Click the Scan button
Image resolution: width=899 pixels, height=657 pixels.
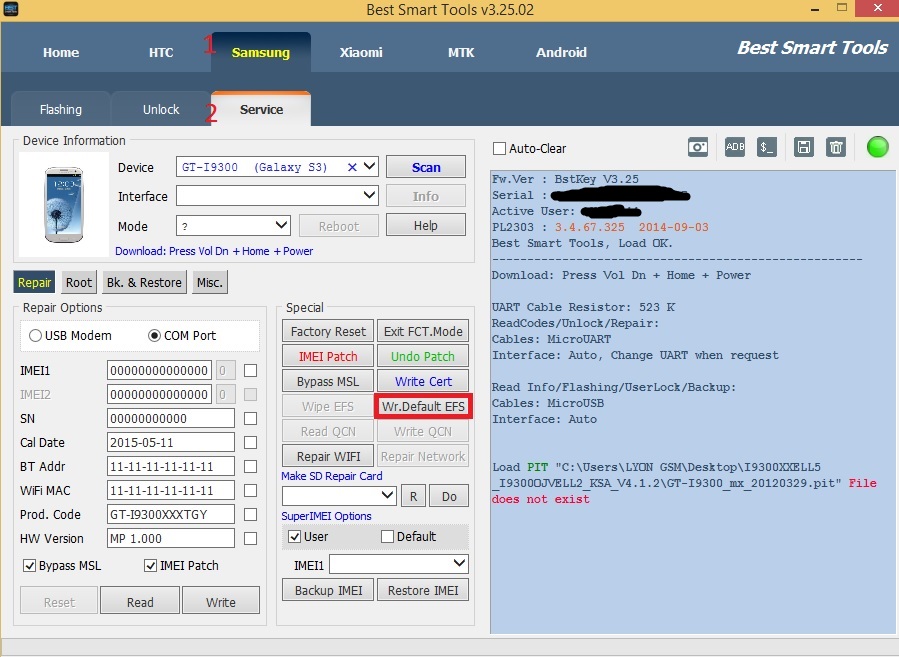pos(426,167)
